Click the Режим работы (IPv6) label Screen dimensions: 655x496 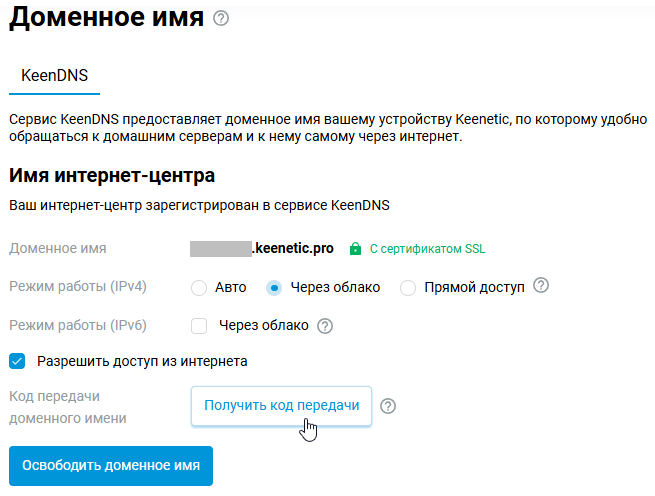77,325
